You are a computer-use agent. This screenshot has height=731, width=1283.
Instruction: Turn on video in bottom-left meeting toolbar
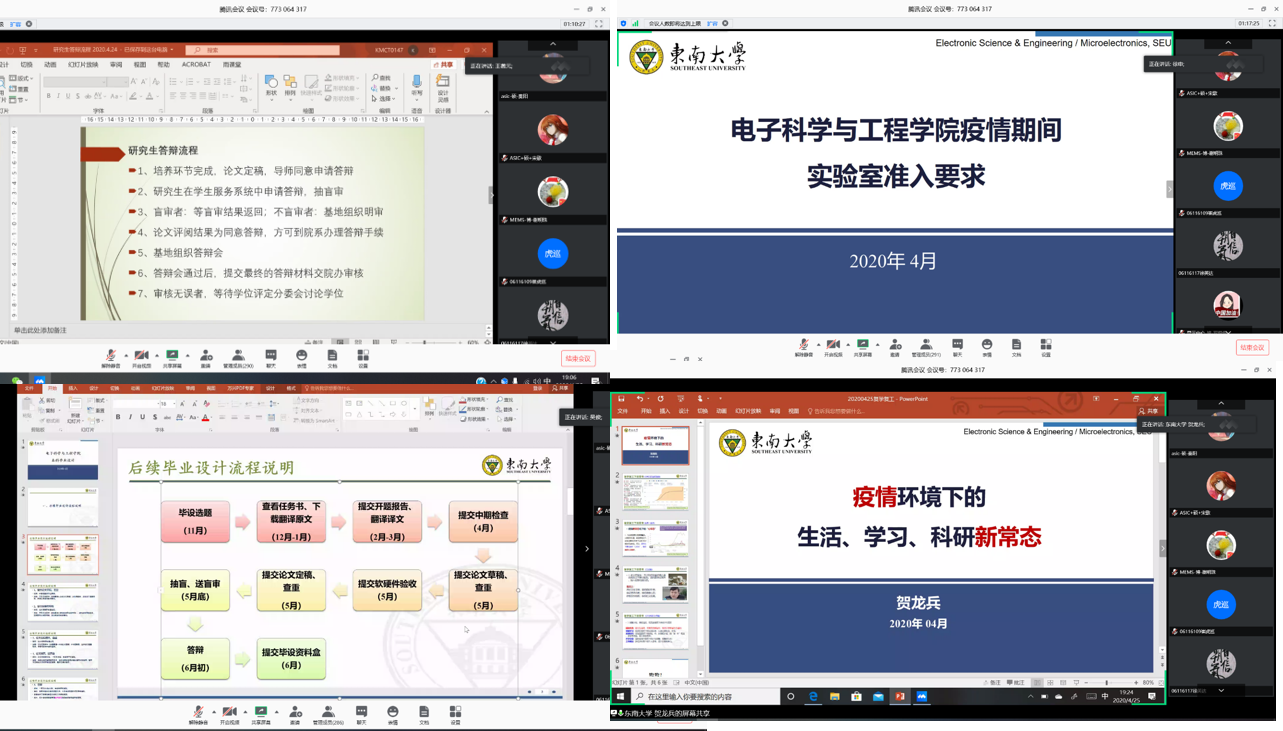pos(229,716)
